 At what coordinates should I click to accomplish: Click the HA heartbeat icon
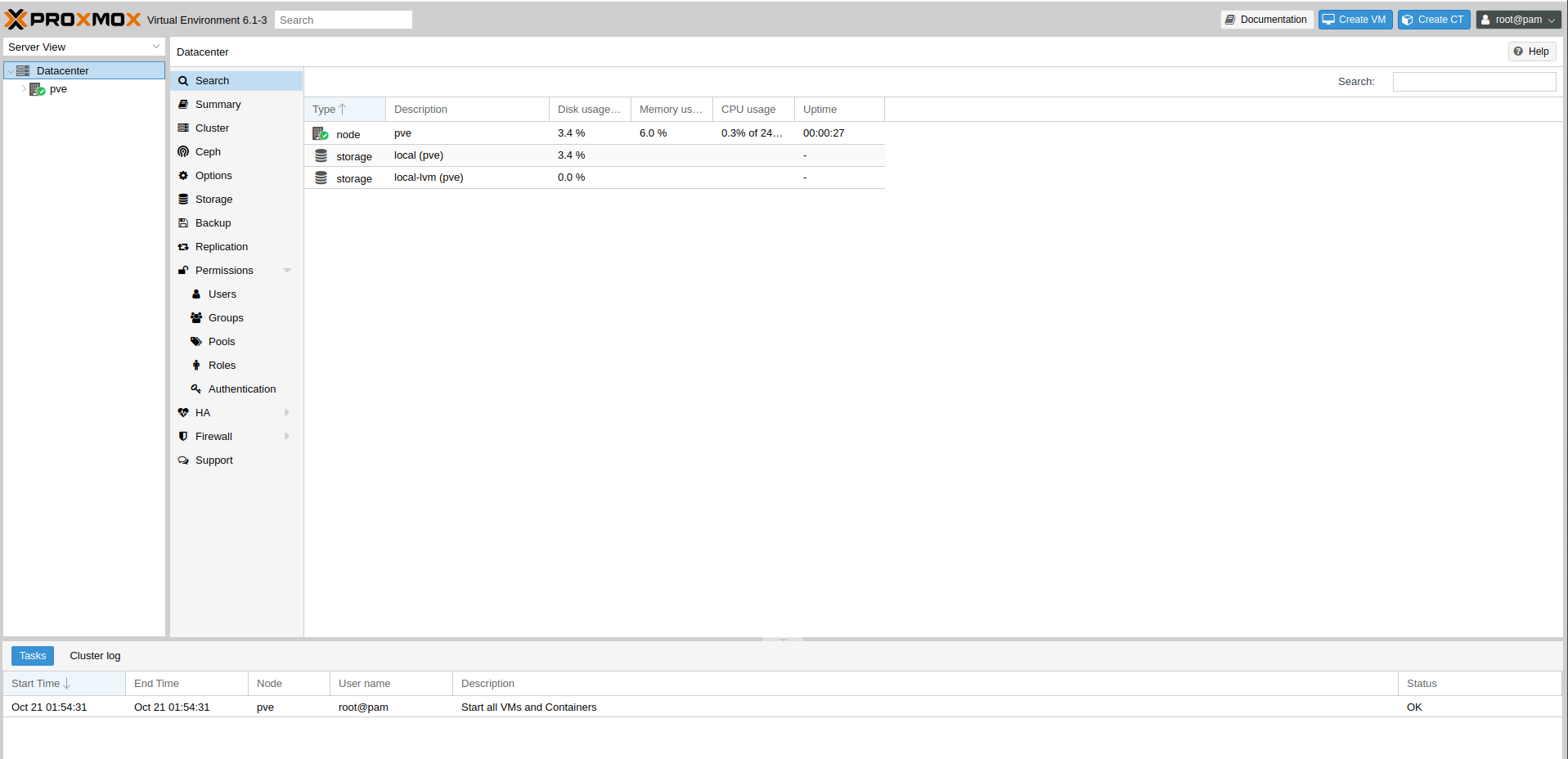[183, 413]
